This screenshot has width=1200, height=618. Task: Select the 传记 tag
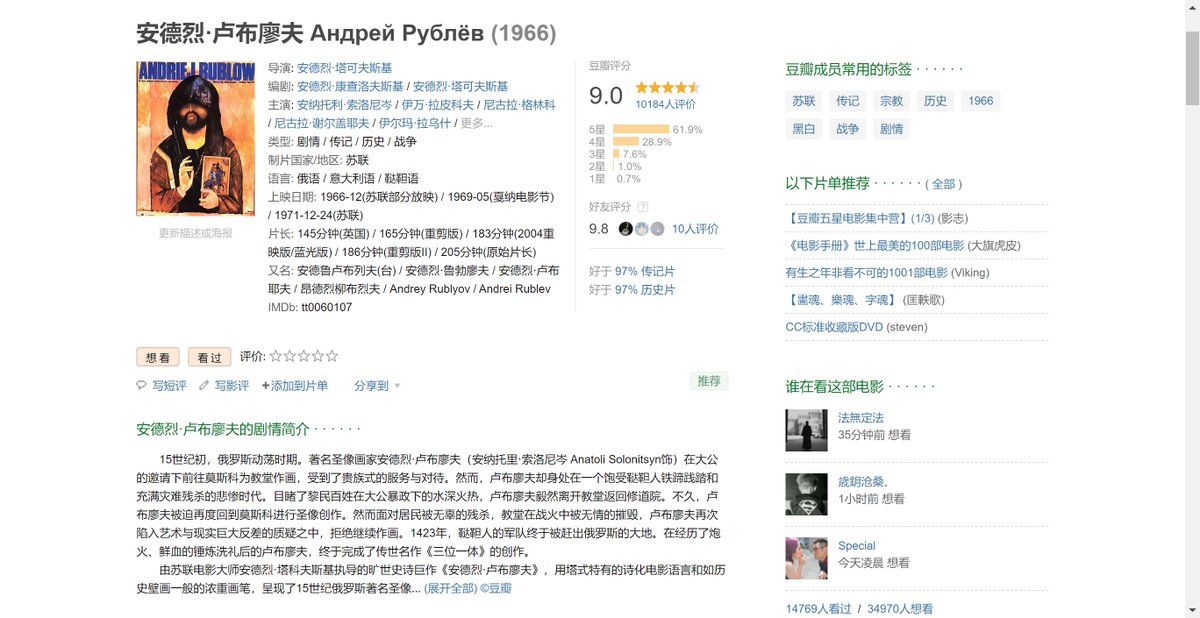(848, 101)
